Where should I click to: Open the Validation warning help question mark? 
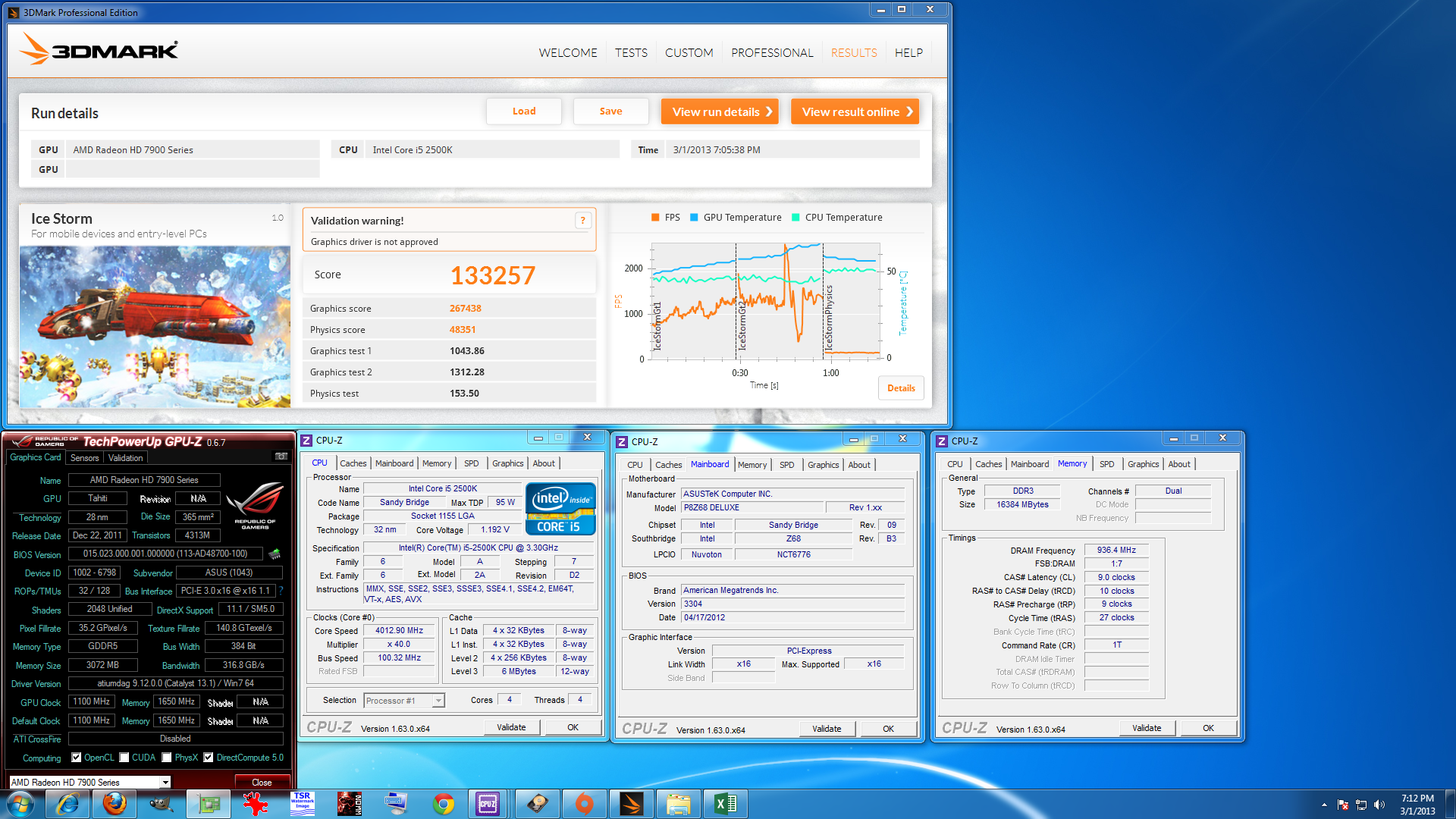coord(582,221)
